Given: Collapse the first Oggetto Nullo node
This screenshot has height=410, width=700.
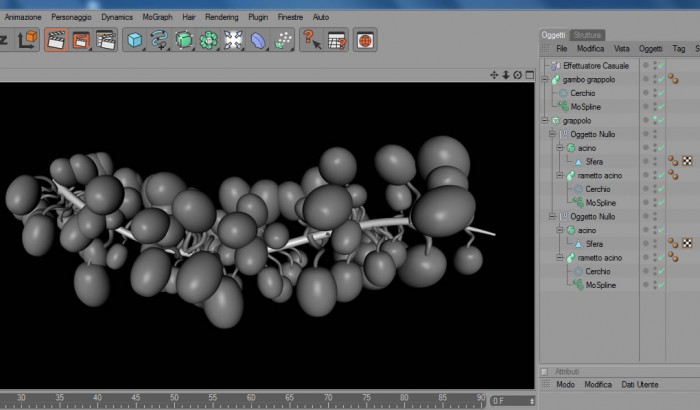Looking at the screenshot, I should tap(552, 134).
